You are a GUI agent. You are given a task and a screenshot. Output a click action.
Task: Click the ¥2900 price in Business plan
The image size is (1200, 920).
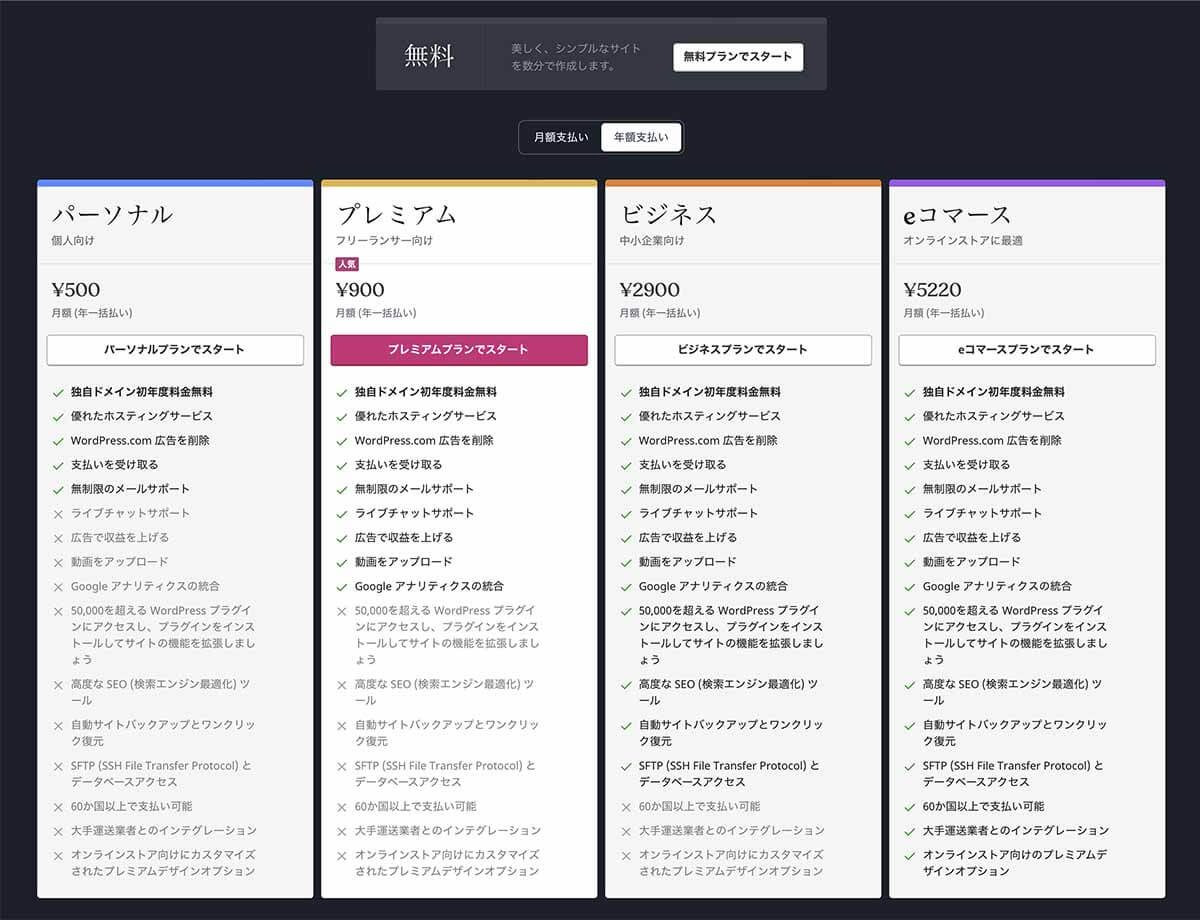649,290
